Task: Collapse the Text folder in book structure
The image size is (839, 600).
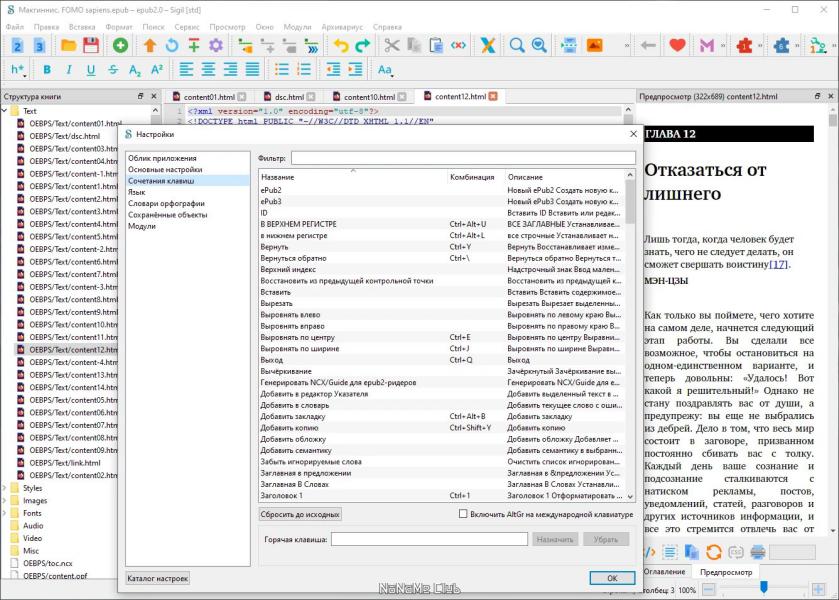Action: point(5,111)
